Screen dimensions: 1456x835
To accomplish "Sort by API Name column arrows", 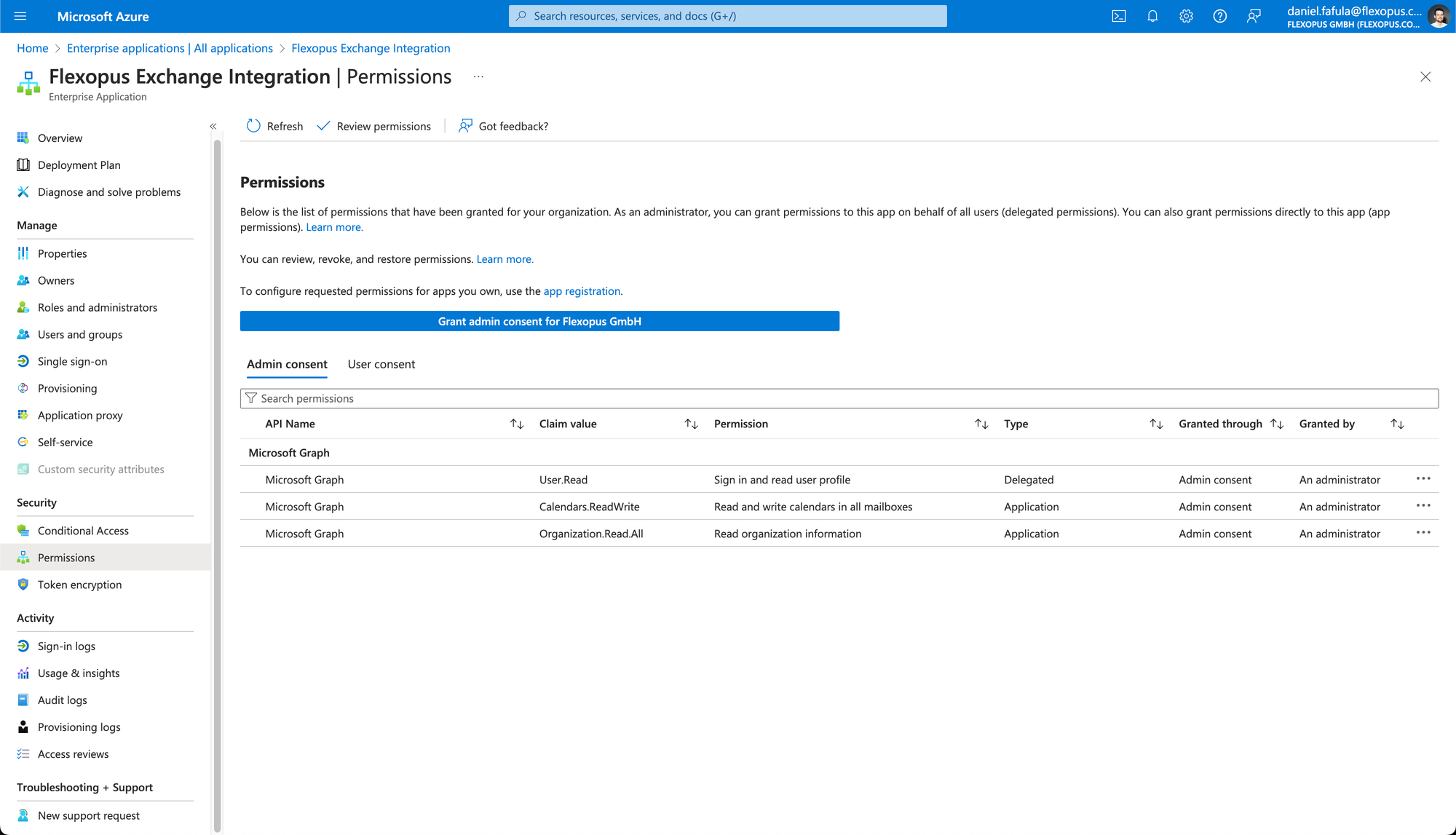I will [x=517, y=424].
